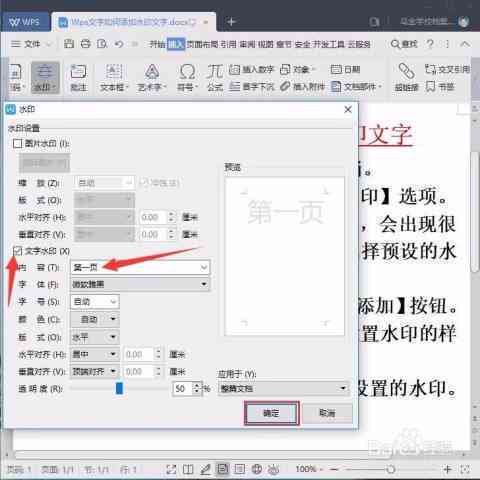Click the Drop Cap (首字下沉) tool
Screen dimensions: 480x480
[x=252, y=87]
